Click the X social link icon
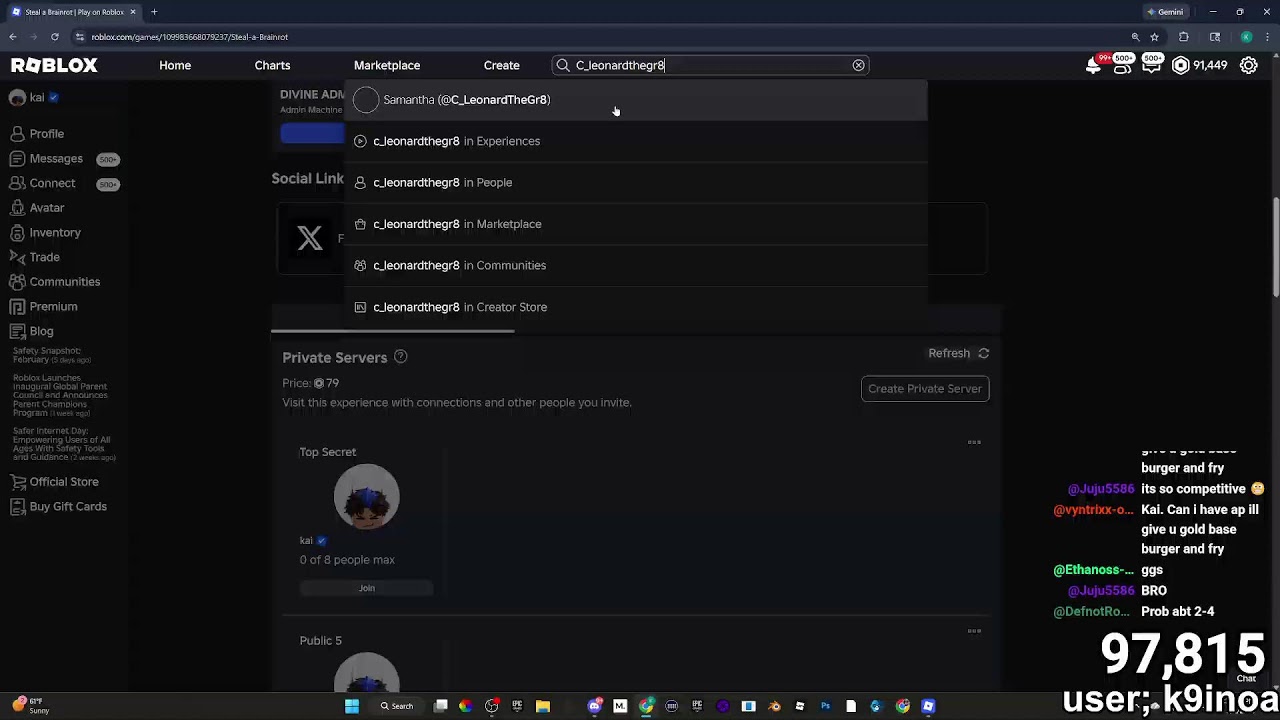 point(310,238)
